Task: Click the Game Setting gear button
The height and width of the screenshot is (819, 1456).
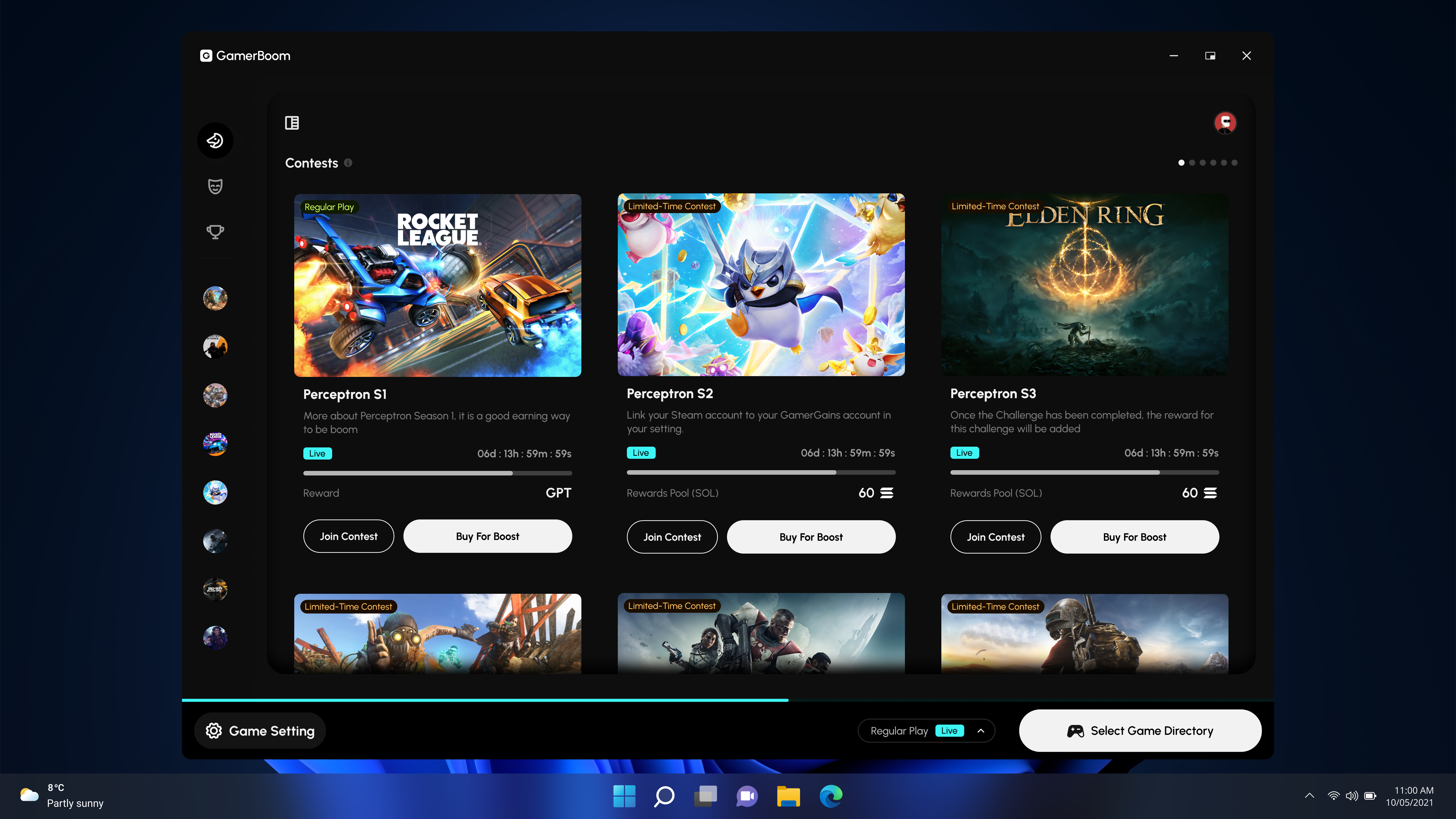Action: tap(260, 731)
